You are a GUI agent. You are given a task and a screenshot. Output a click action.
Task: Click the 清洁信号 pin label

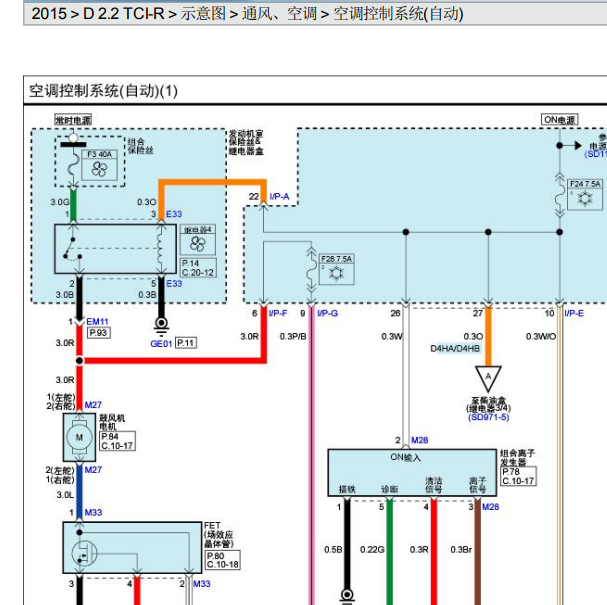[x=434, y=485]
